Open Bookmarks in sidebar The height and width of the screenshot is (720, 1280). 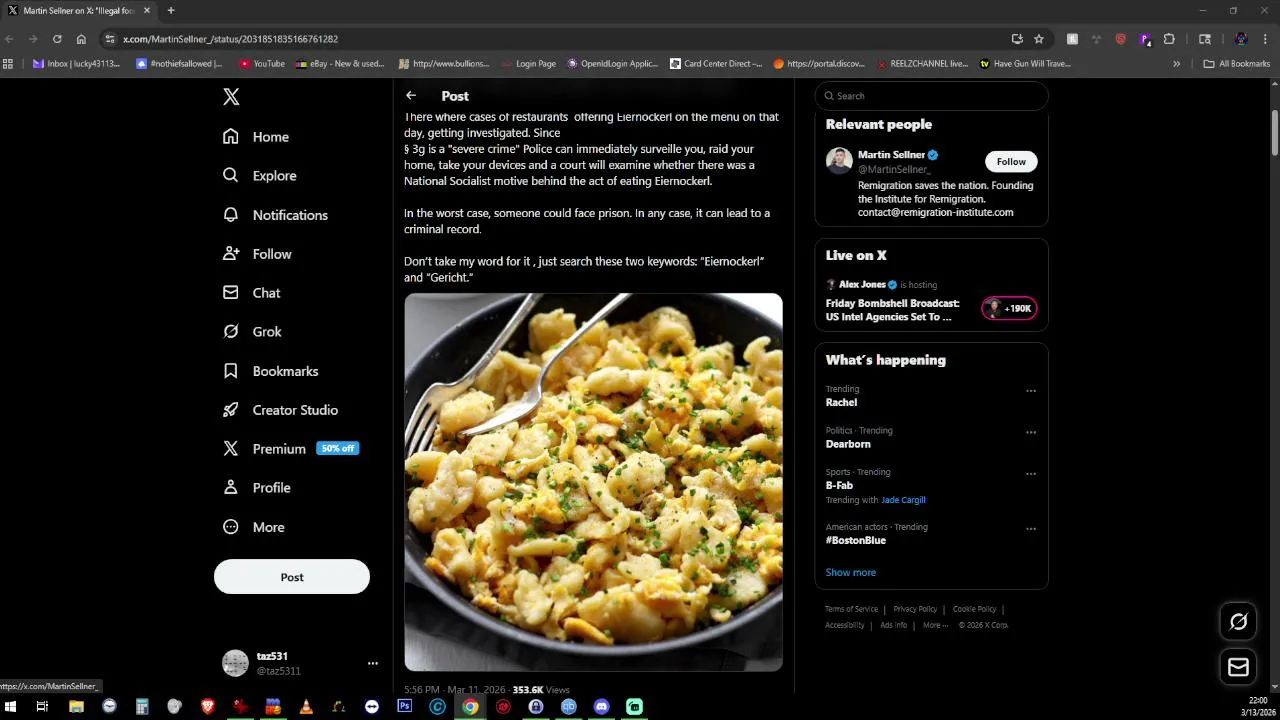[x=271, y=371]
